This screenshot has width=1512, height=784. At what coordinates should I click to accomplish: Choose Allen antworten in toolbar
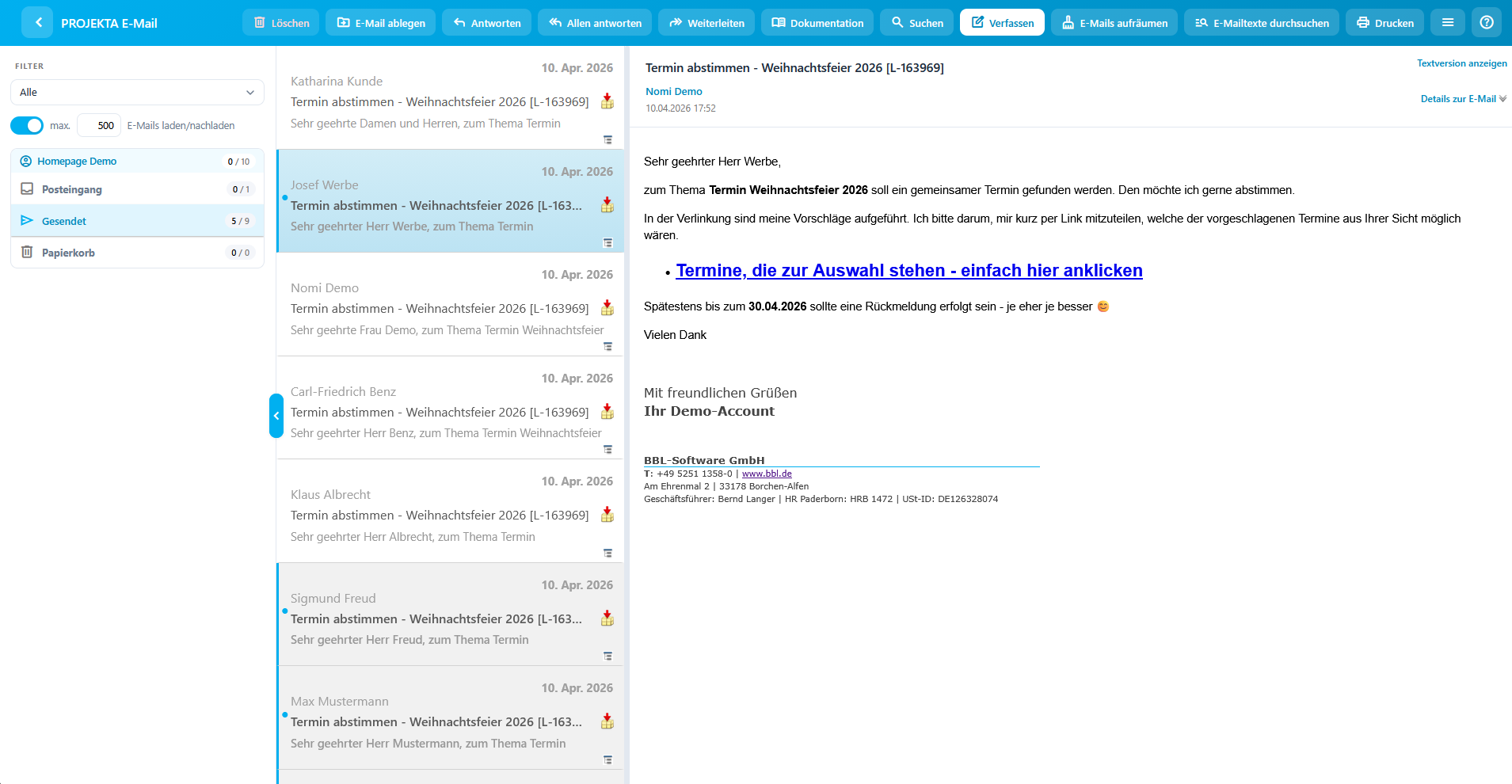[x=595, y=22]
